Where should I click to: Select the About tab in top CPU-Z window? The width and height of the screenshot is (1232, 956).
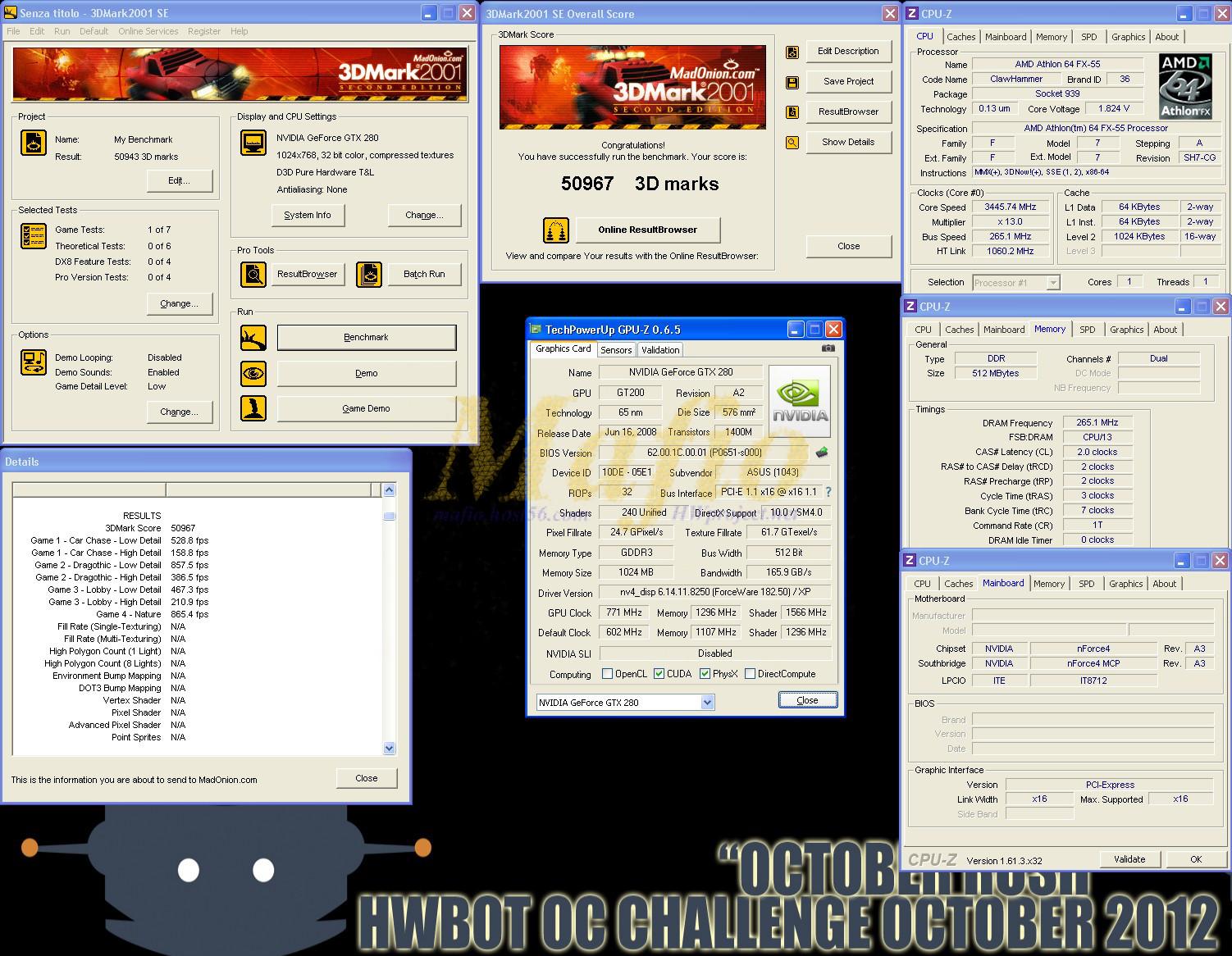point(1167,37)
